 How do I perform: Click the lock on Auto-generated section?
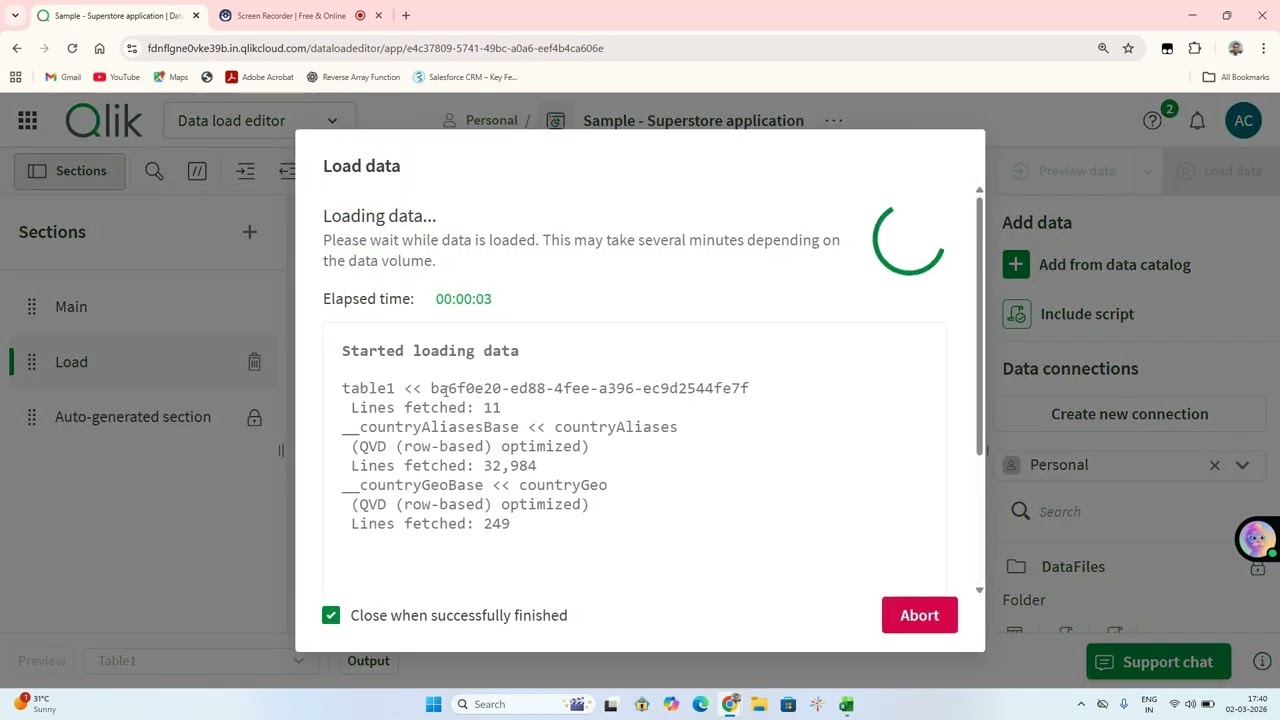tap(254, 417)
